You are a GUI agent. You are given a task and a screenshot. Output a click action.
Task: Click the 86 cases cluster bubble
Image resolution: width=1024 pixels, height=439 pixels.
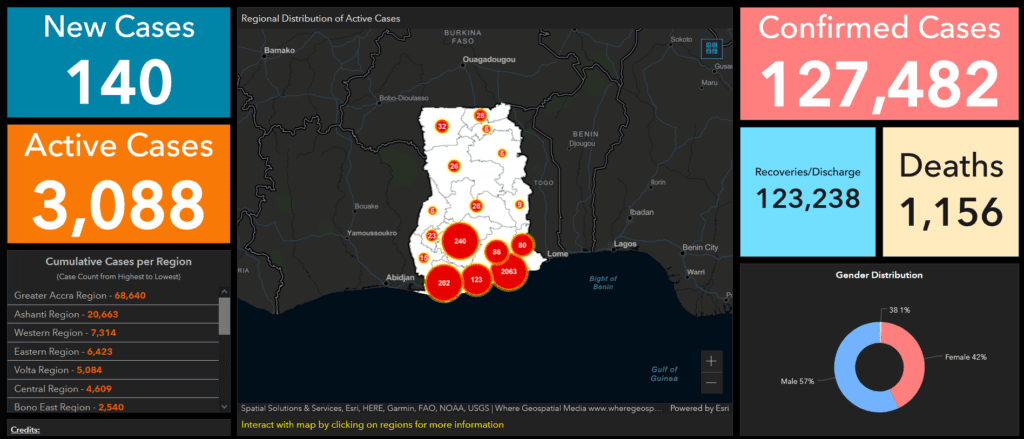pos(496,252)
